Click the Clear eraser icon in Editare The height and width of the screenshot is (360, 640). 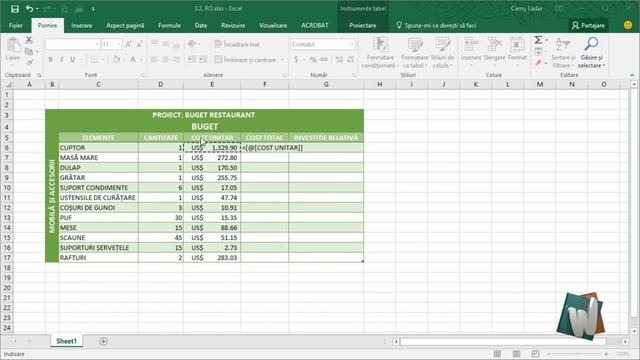(x=538, y=63)
